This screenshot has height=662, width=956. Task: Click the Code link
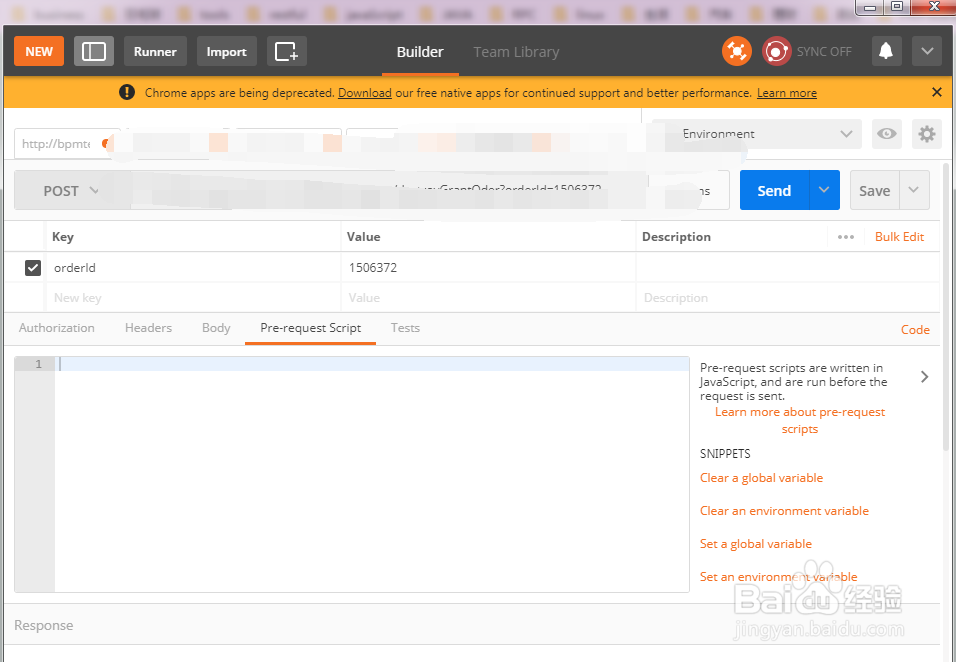[915, 329]
